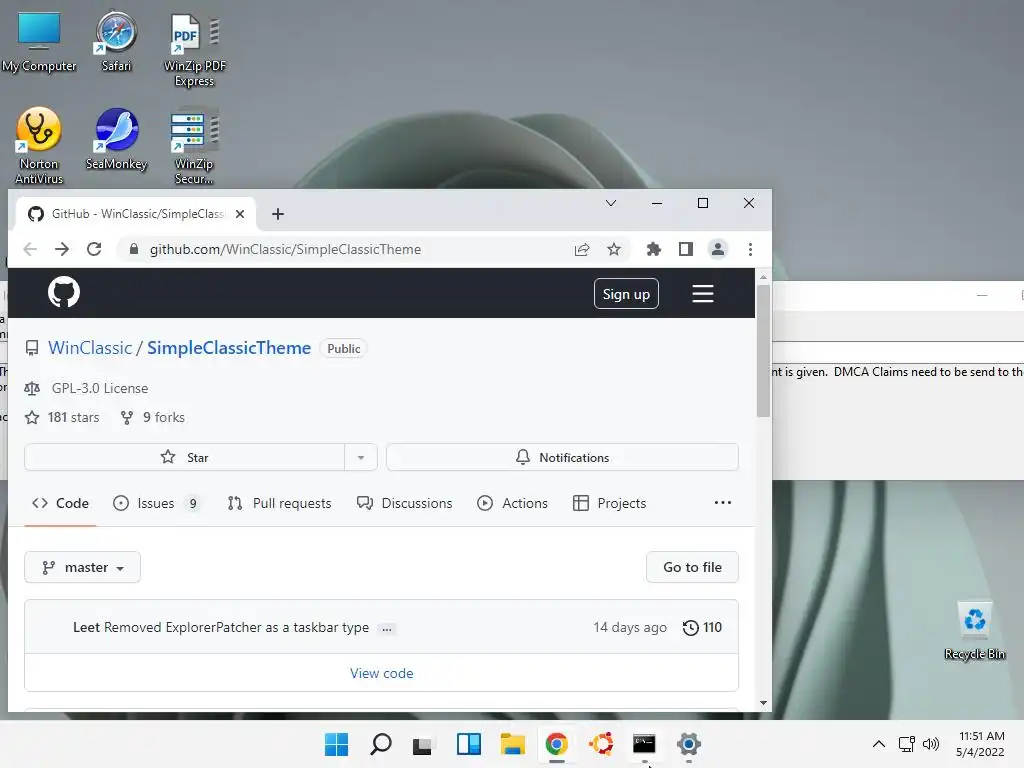Switch to Chrome in the taskbar
Screen dimensions: 1024x768
pyautogui.click(x=556, y=744)
